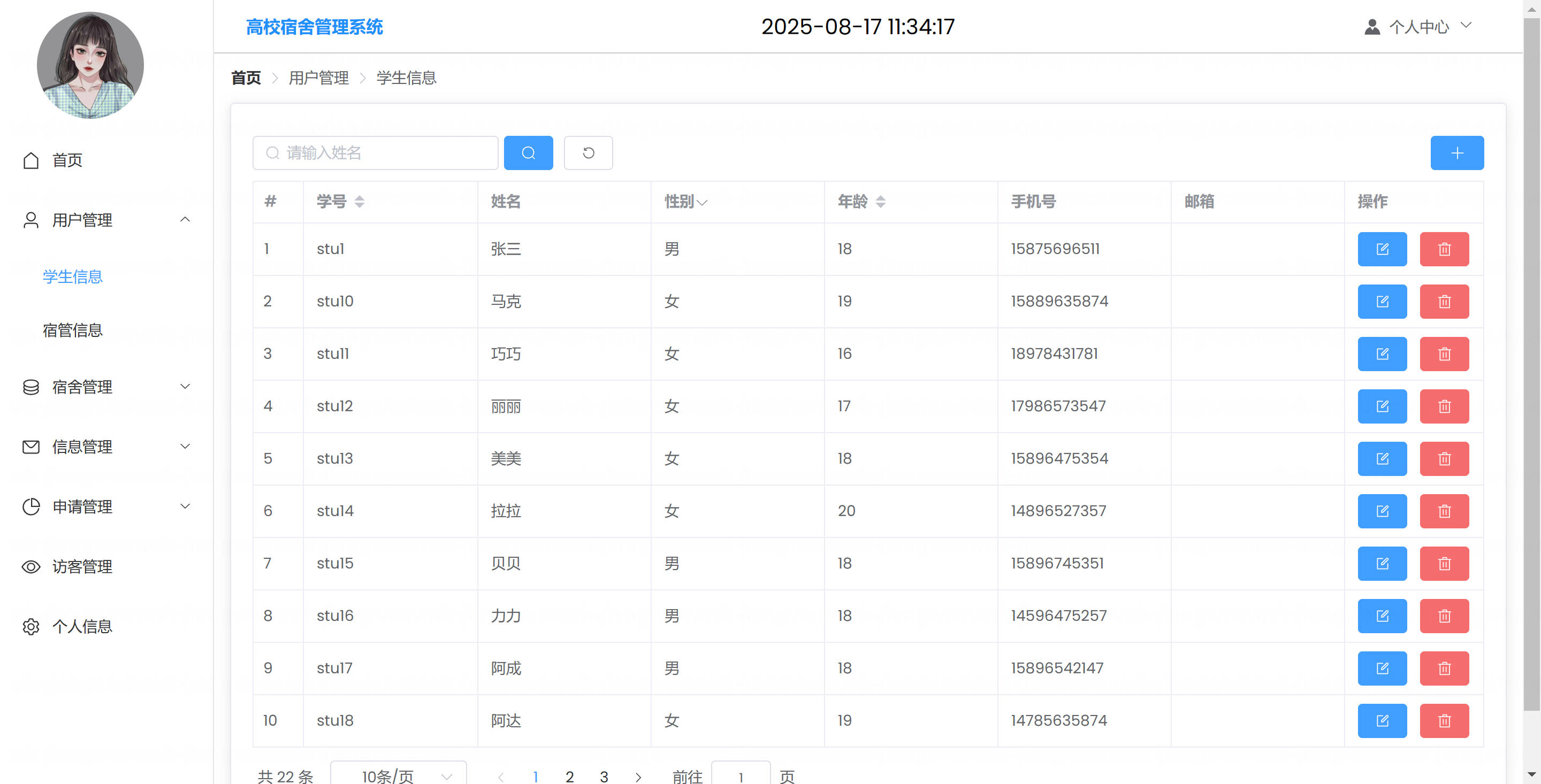
Task: Delete the row for 拉拉
Action: [1444, 511]
